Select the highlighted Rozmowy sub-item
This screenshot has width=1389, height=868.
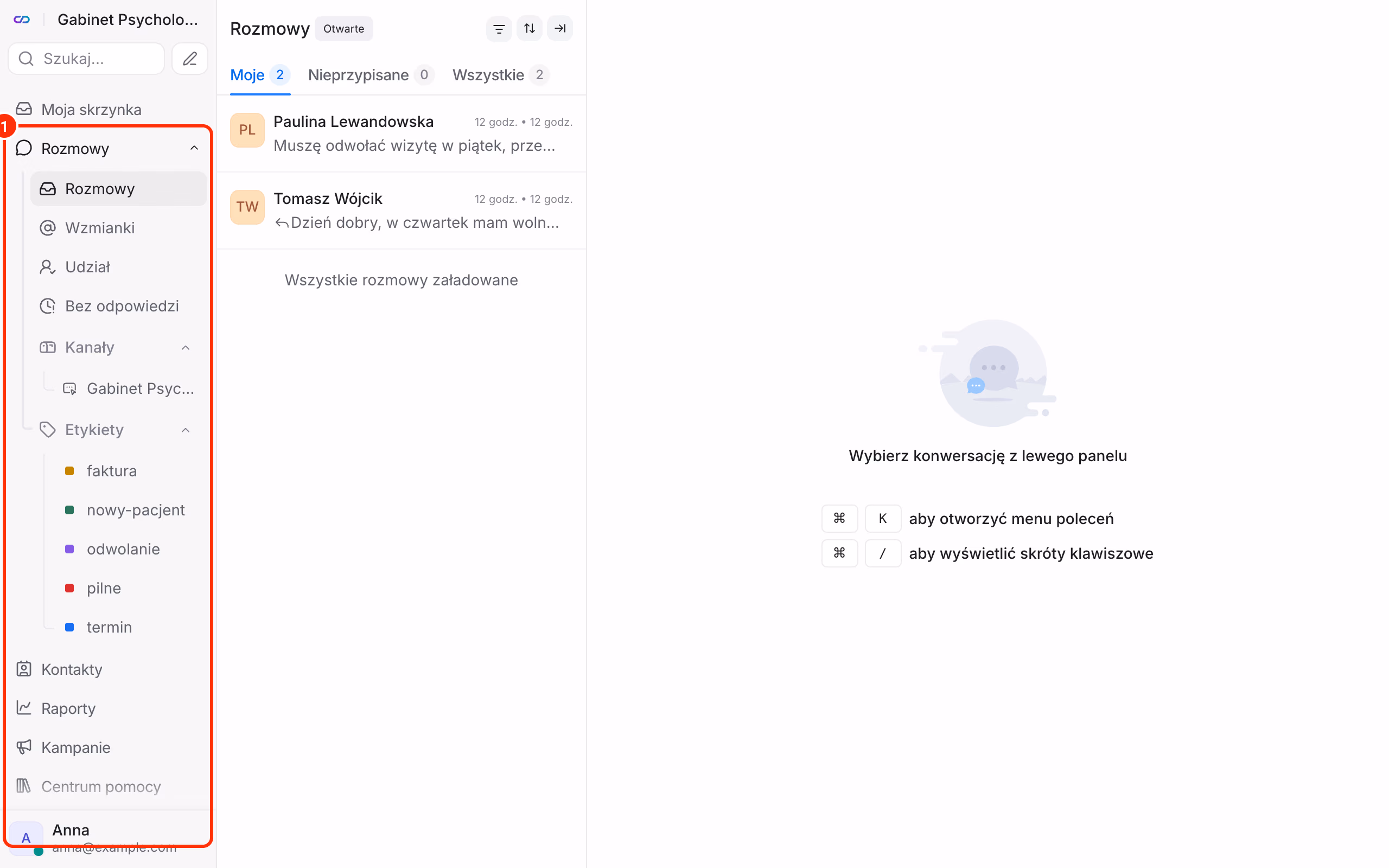118,189
